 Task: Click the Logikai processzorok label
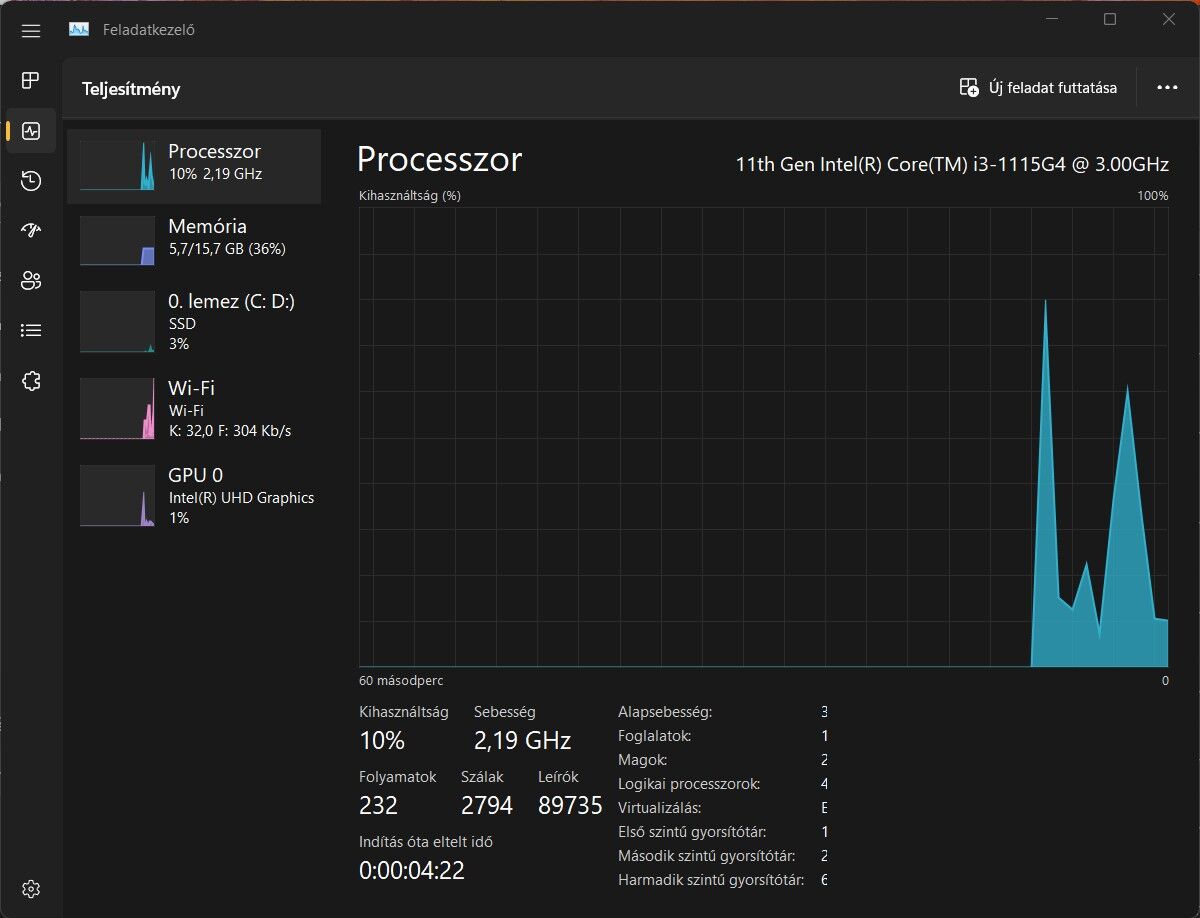click(689, 784)
